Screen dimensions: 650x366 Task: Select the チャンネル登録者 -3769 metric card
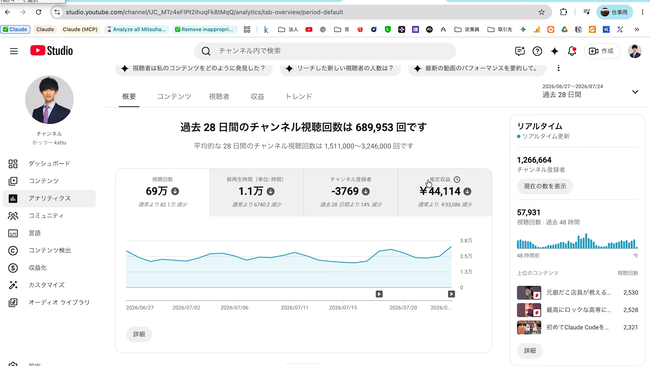tap(351, 192)
